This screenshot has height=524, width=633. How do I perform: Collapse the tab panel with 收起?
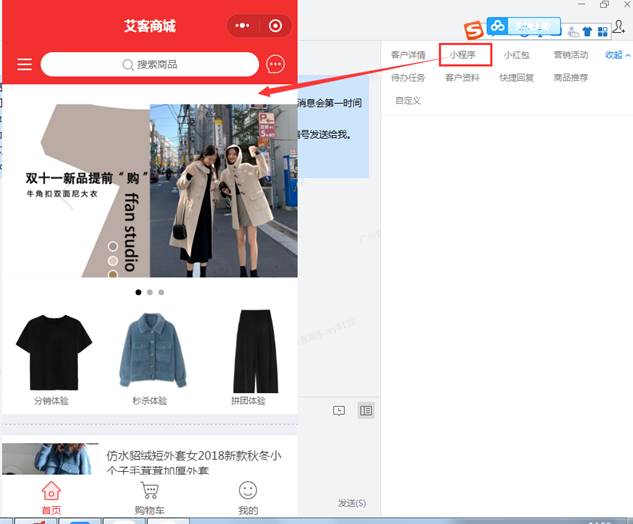coord(617,55)
